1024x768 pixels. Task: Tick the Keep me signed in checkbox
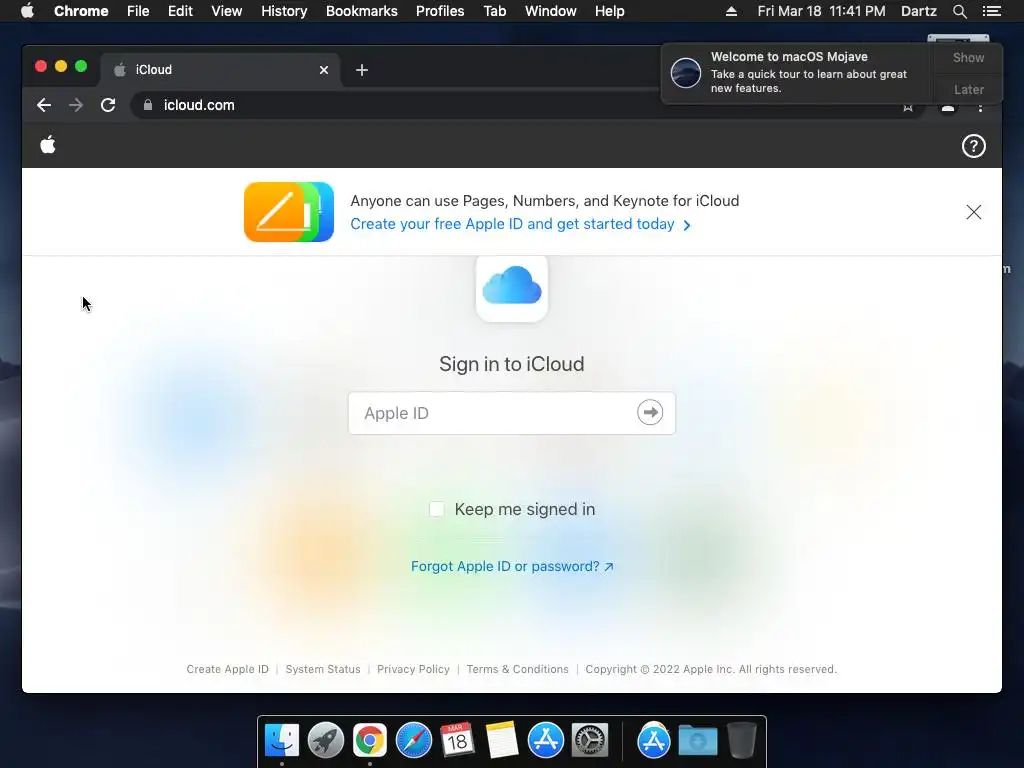click(437, 509)
